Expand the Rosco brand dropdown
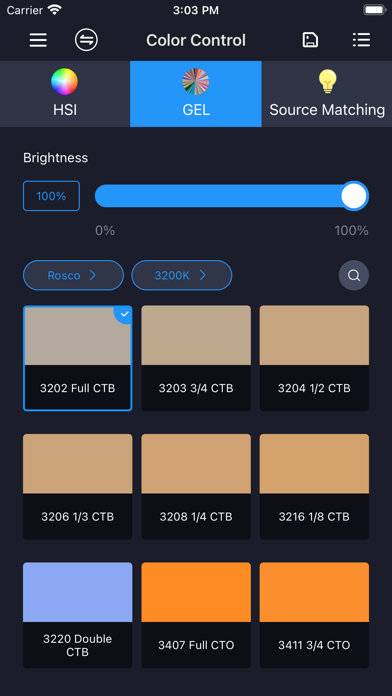The height and width of the screenshot is (696, 392). (x=73, y=275)
